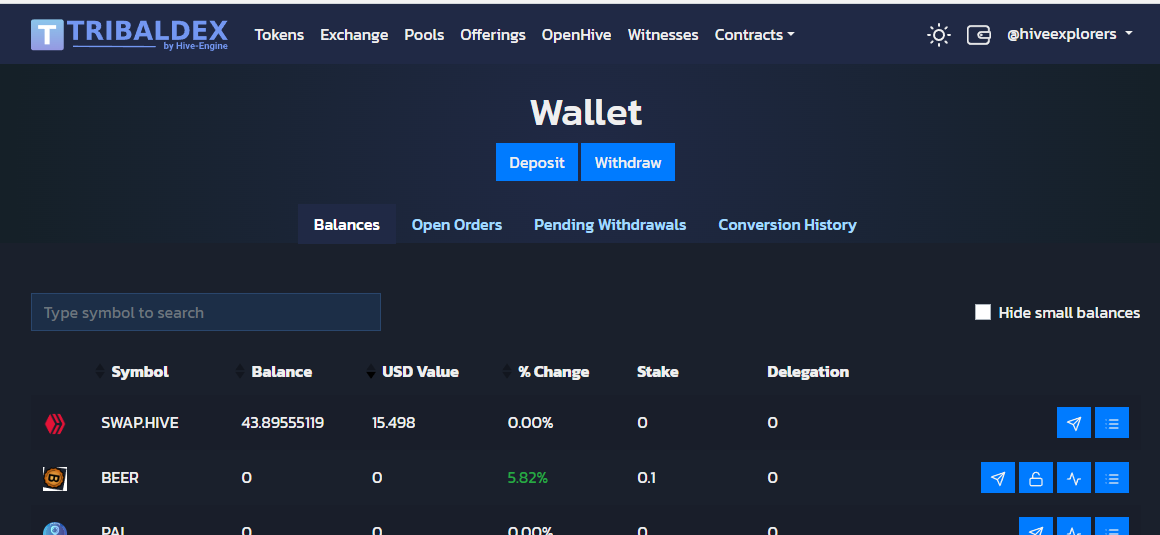The height and width of the screenshot is (535, 1160).
Task: Click the SWAP.HIVE symbol text
Action: [140, 423]
